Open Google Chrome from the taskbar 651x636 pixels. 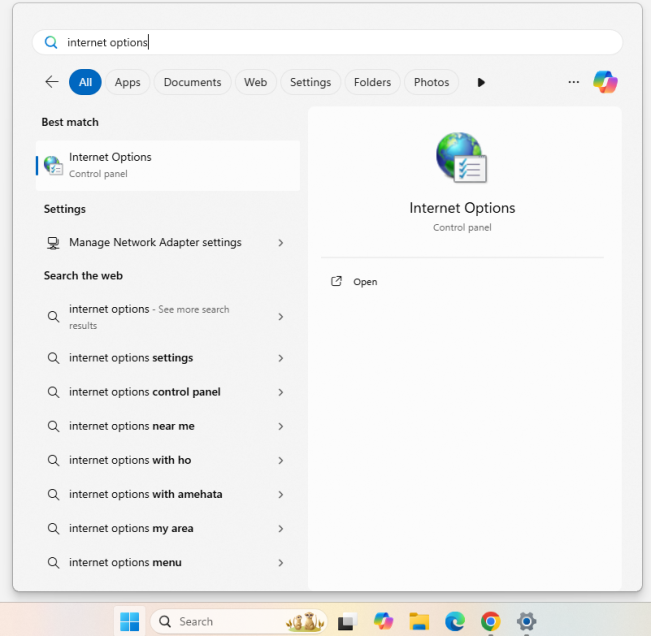(490, 621)
